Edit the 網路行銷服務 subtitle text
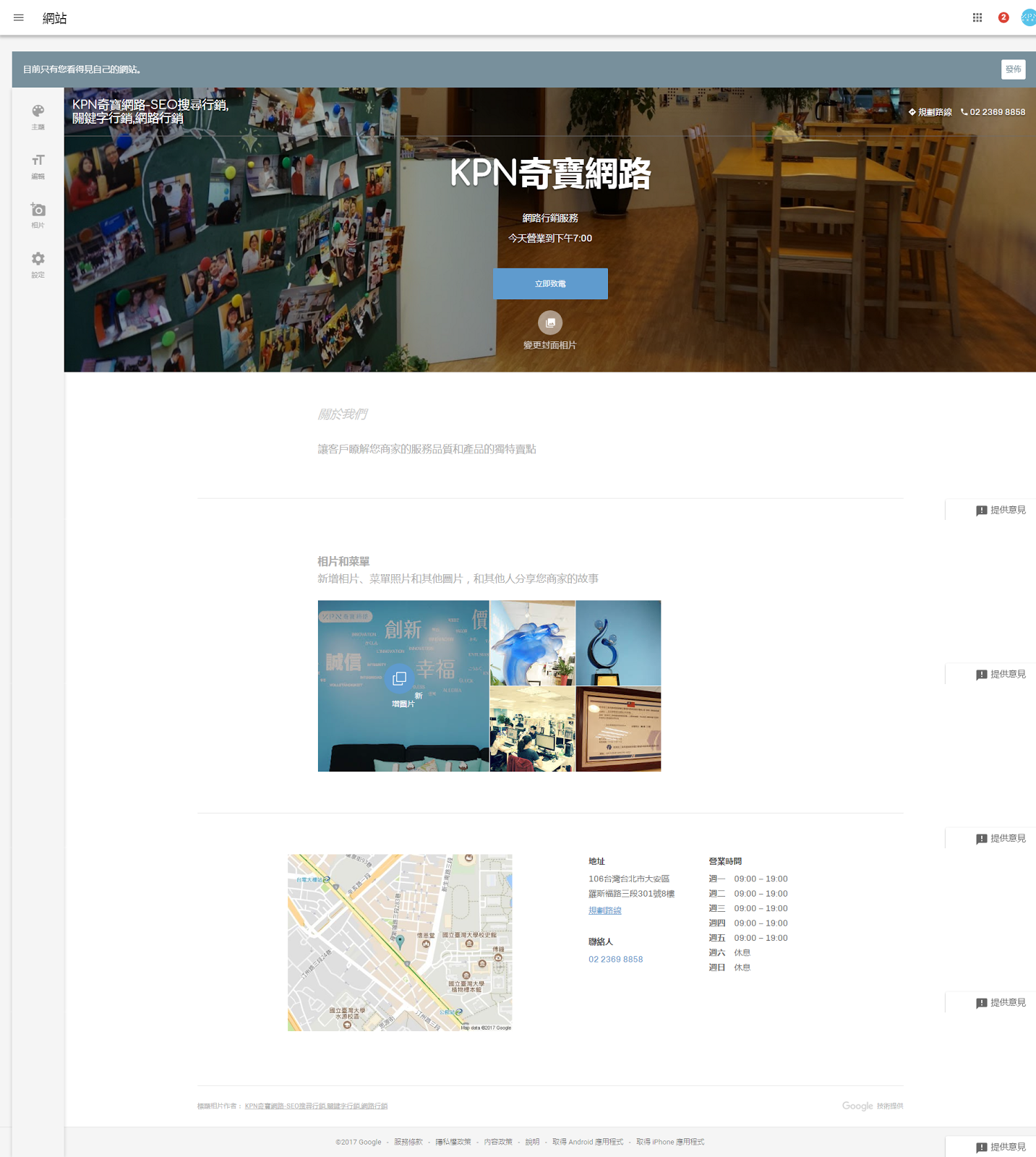The width and height of the screenshot is (1036, 1157). 550,218
